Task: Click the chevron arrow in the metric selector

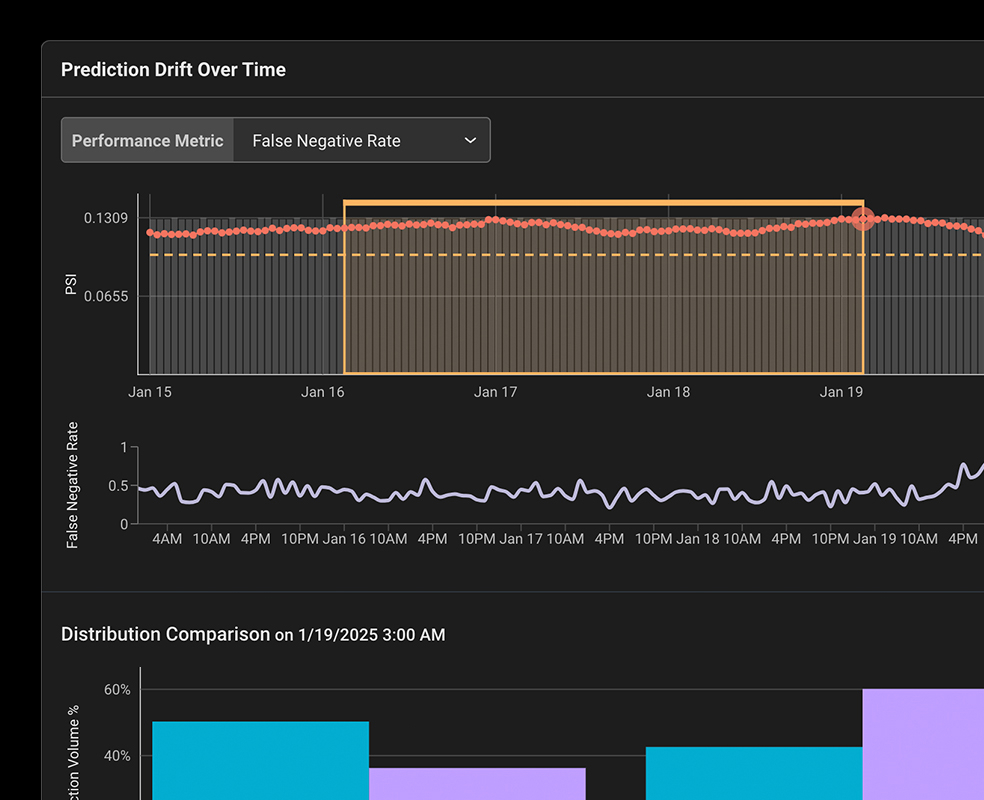Action: [x=470, y=141]
